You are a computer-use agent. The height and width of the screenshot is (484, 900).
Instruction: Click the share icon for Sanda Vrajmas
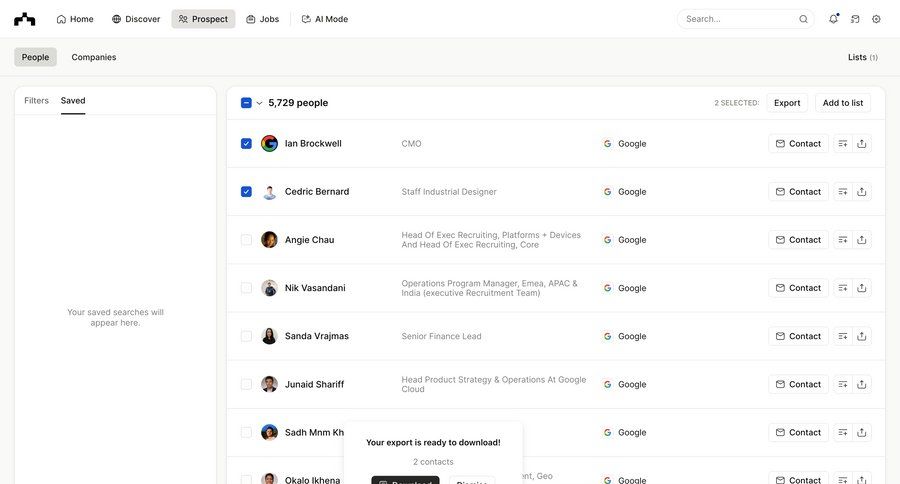862,336
